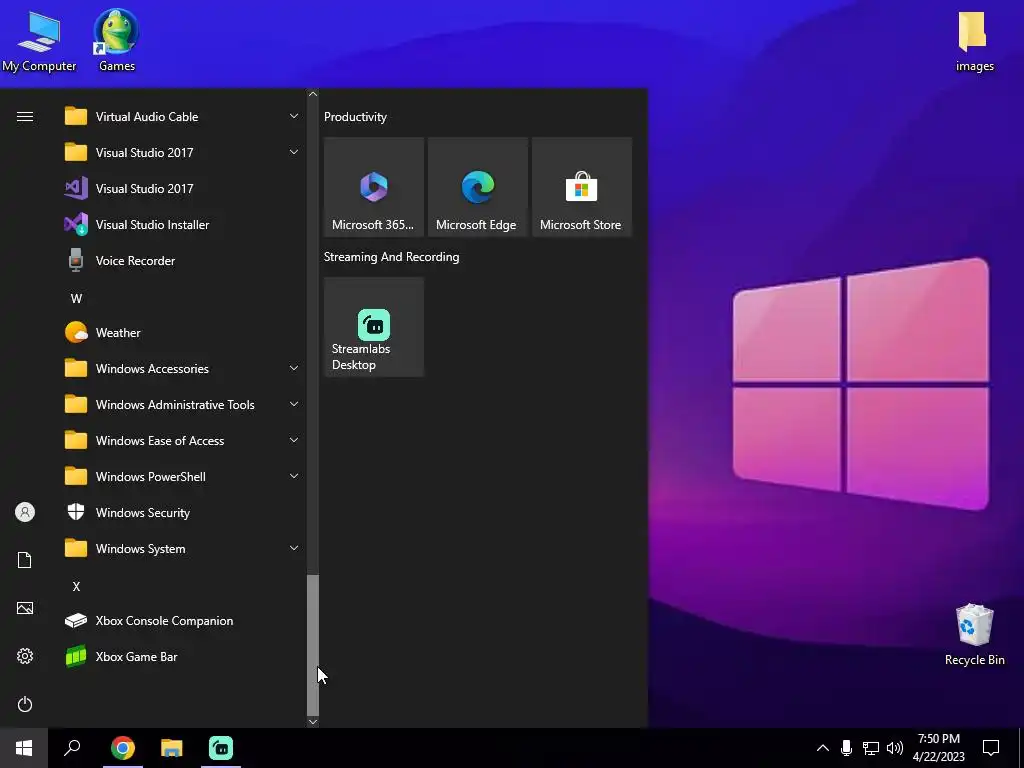Open taskbar Search magnifier

[72, 748]
